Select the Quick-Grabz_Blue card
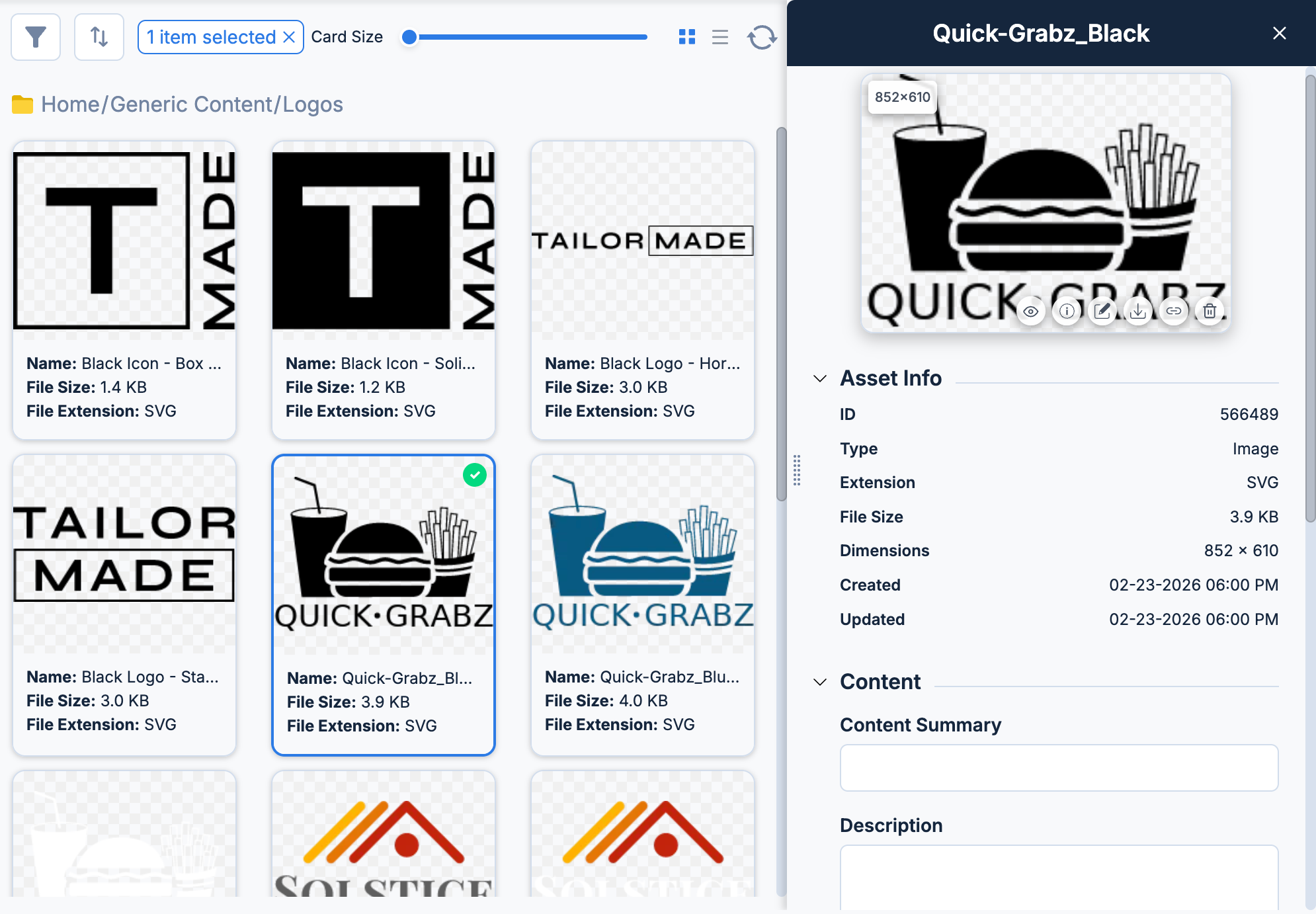1316x914 pixels. tap(643, 604)
